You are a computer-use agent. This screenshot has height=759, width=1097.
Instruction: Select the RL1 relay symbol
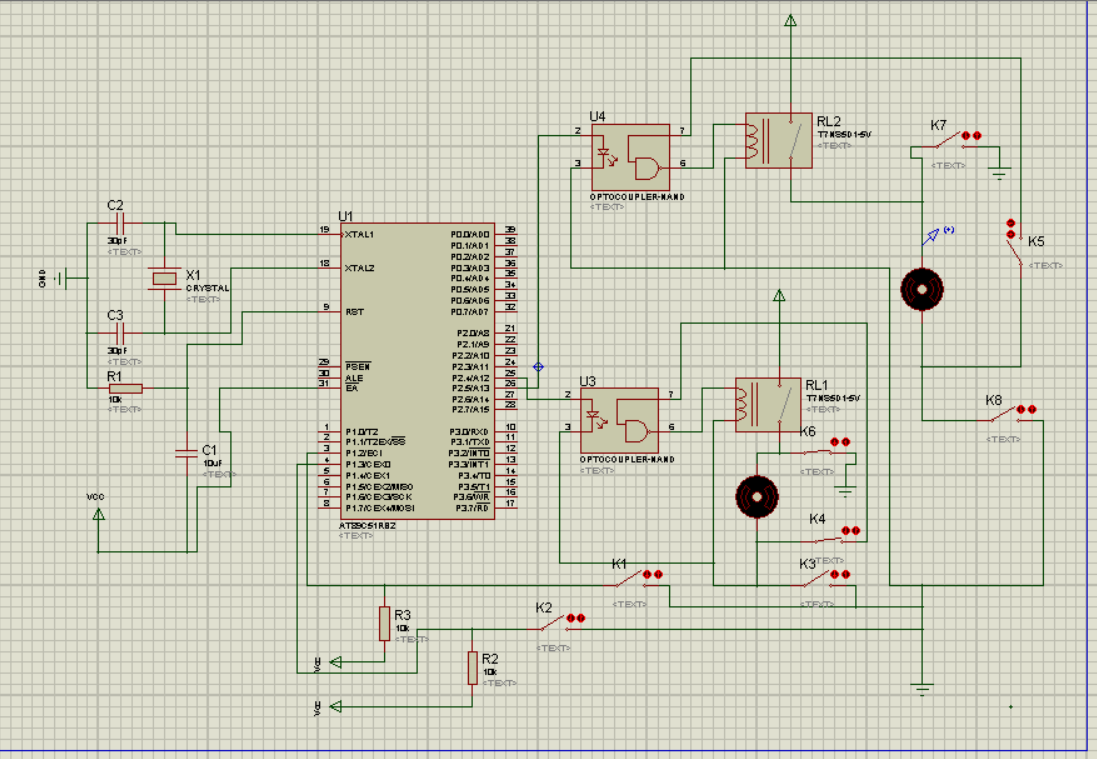[768, 404]
